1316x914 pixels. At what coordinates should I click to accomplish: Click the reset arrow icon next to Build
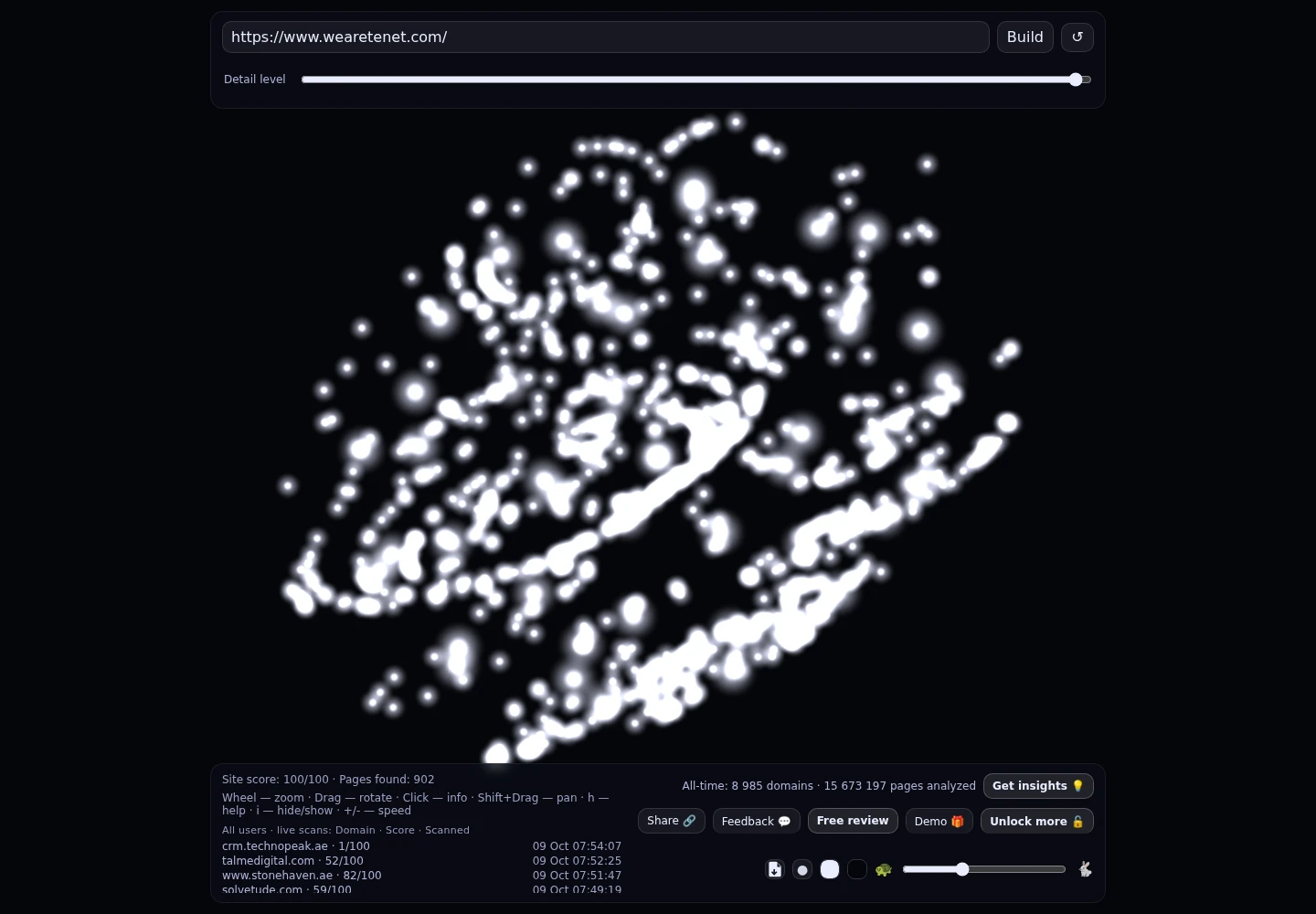click(x=1077, y=37)
